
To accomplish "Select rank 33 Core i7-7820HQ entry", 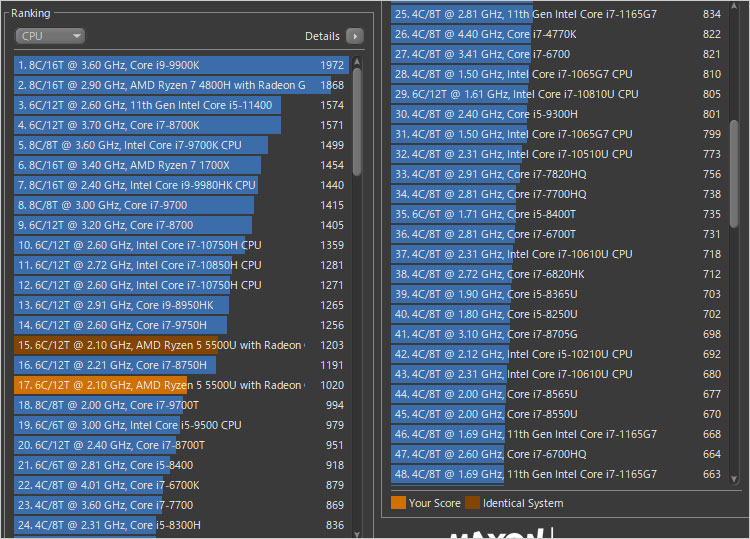I will pos(558,174).
